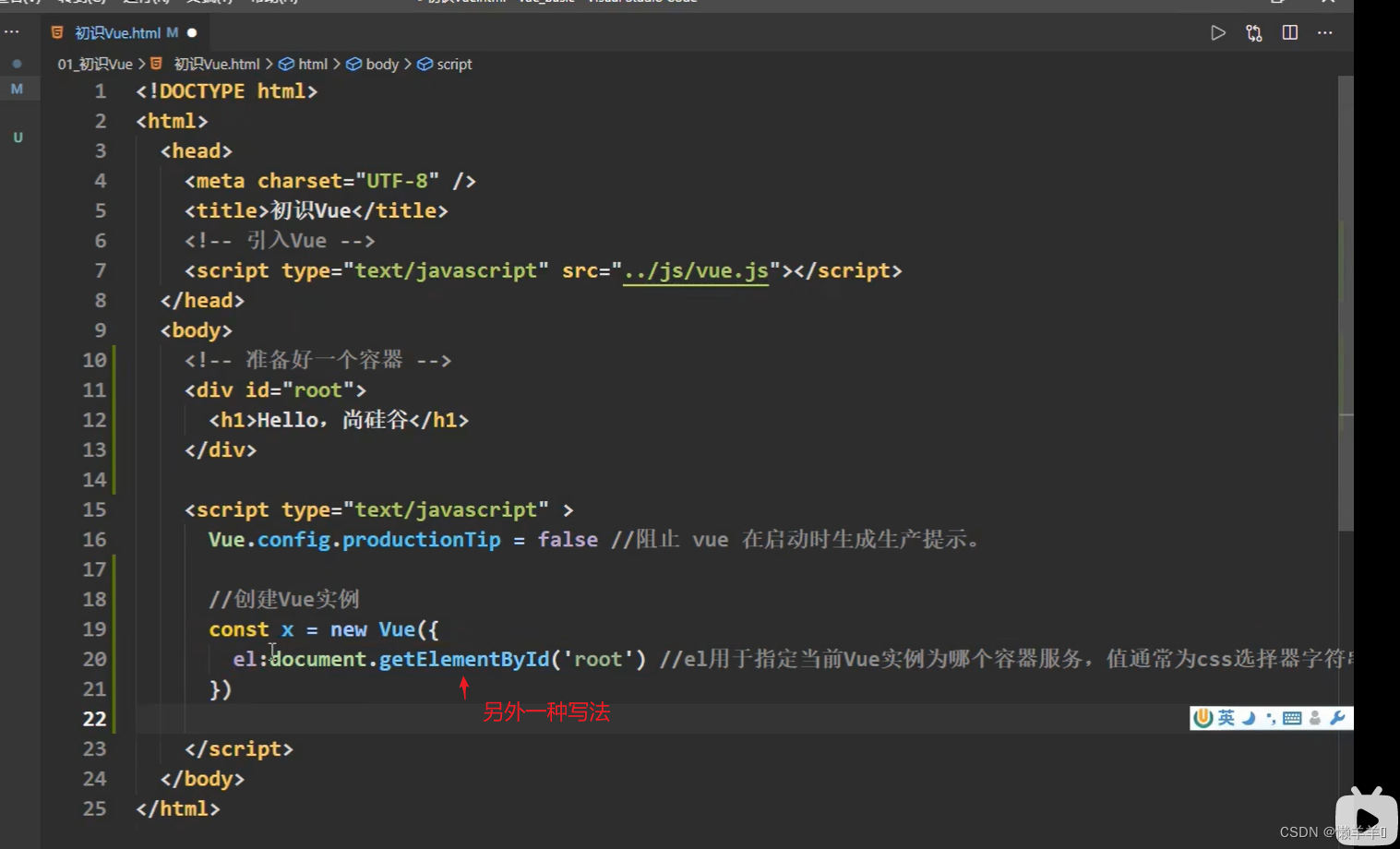Expand the html breadcrumb dropdown
Image resolution: width=1400 pixels, height=849 pixels.
(312, 65)
